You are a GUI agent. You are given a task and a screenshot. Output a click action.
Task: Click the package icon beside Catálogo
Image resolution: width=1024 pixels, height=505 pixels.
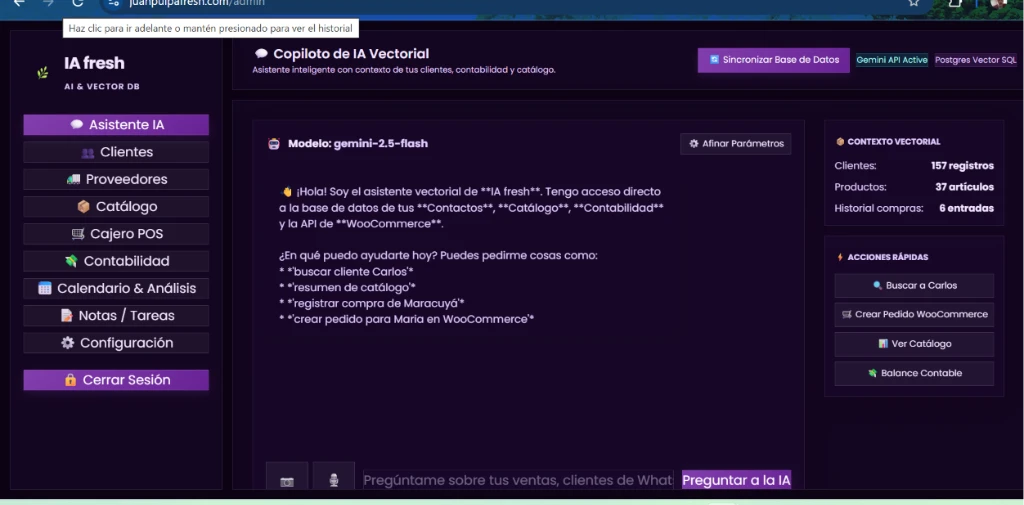pyautogui.click(x=83, y=206)
